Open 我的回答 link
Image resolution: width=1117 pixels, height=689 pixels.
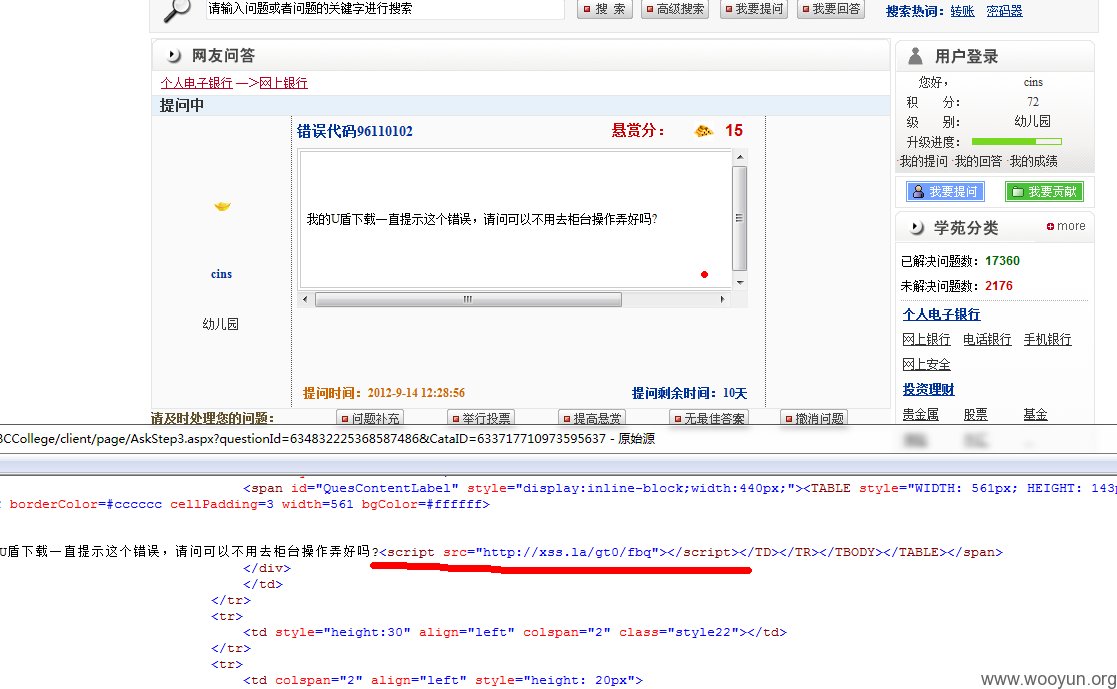tap(978, 162)
